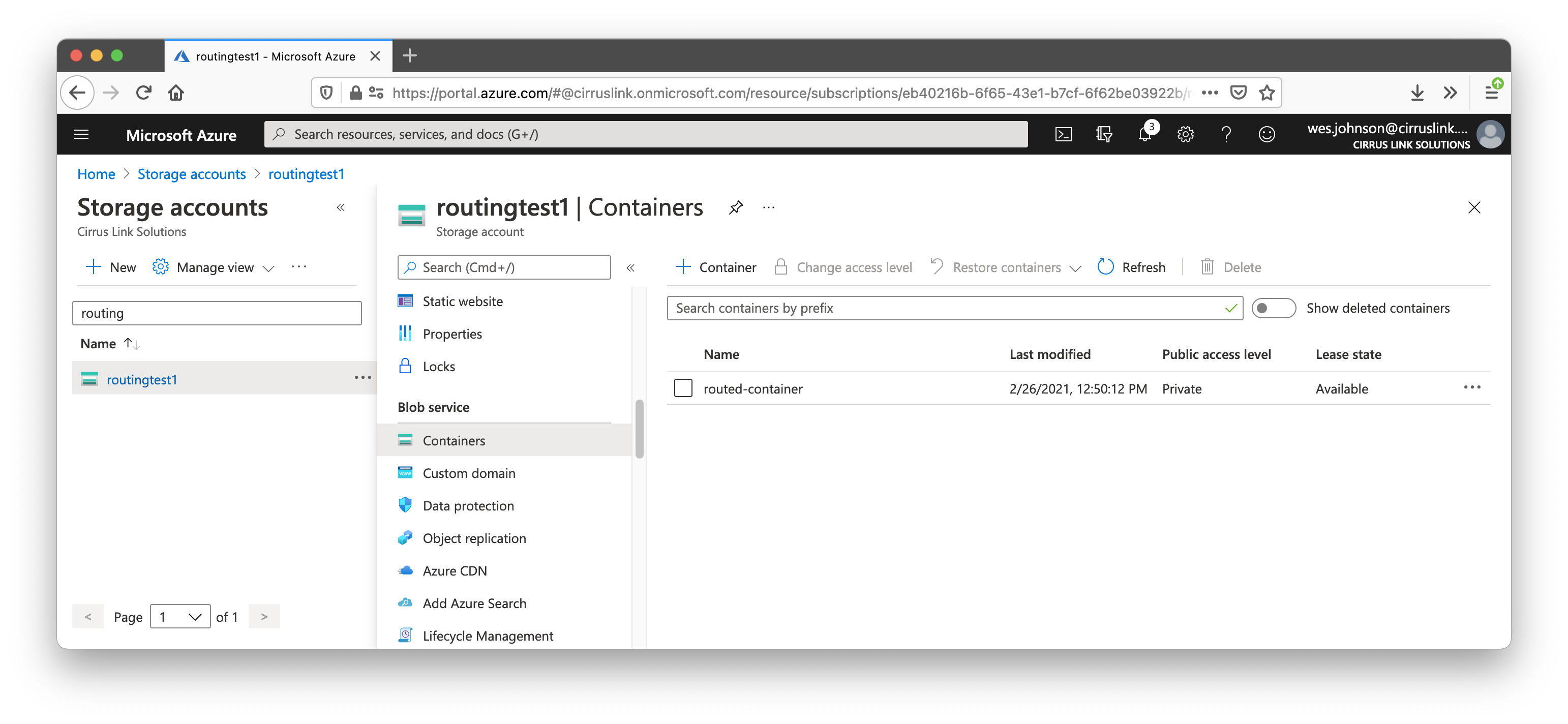Collapse the Storage accounts panel
This screenshot has width=1568, height=724.
(x=341, y=207)
